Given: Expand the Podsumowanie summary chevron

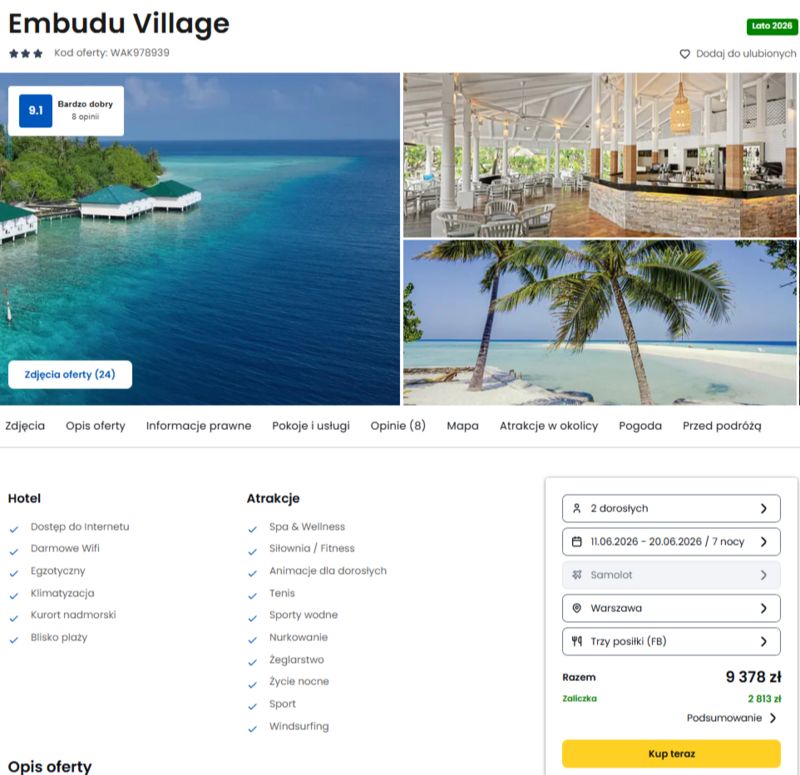Looking at the screenshot, I should point(773,718).
